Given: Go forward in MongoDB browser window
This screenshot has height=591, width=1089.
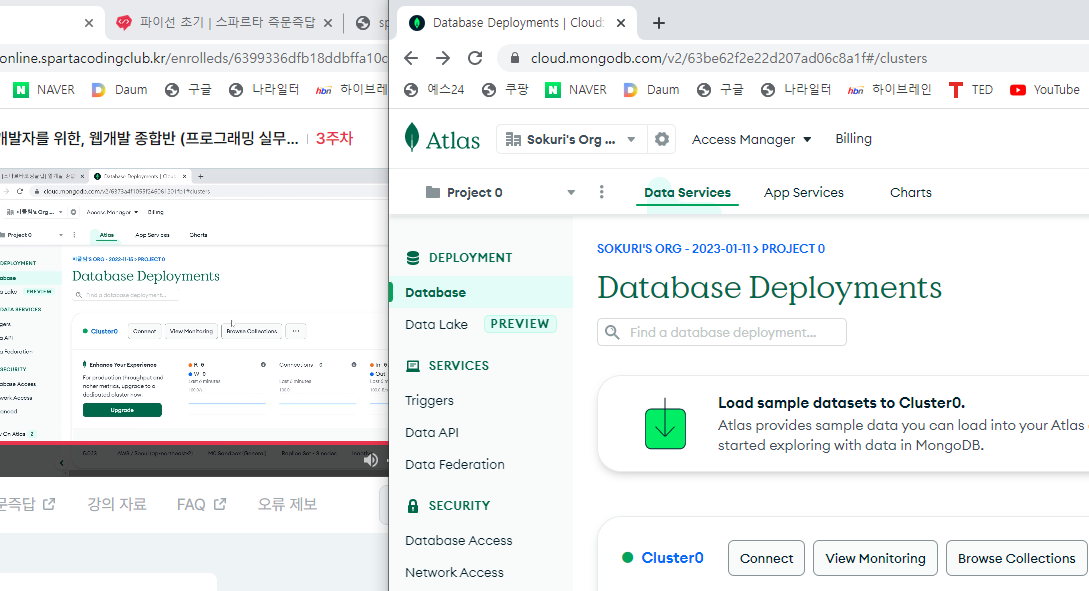Looking at the screenshot, I should [x=443, y=58].
